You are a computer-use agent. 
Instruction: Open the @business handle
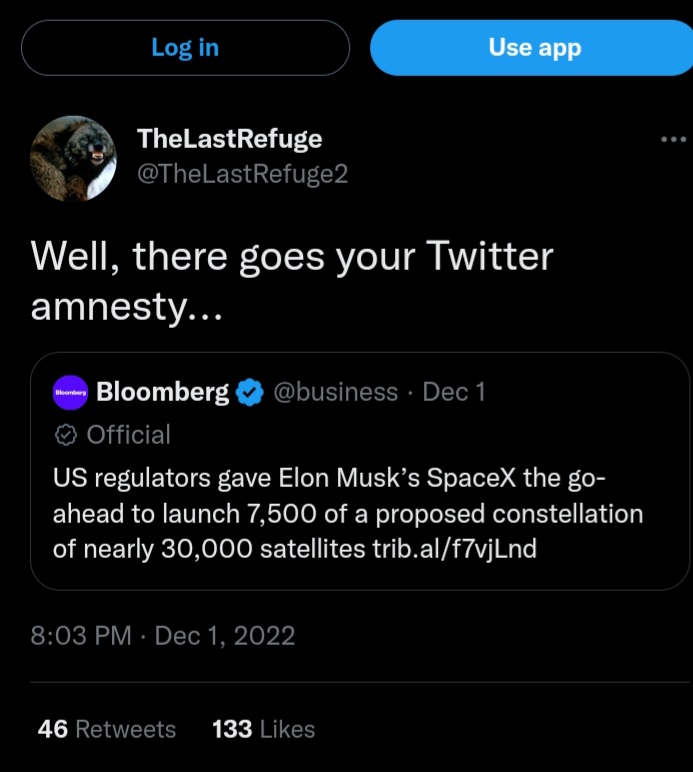click(x=334, y=392)
